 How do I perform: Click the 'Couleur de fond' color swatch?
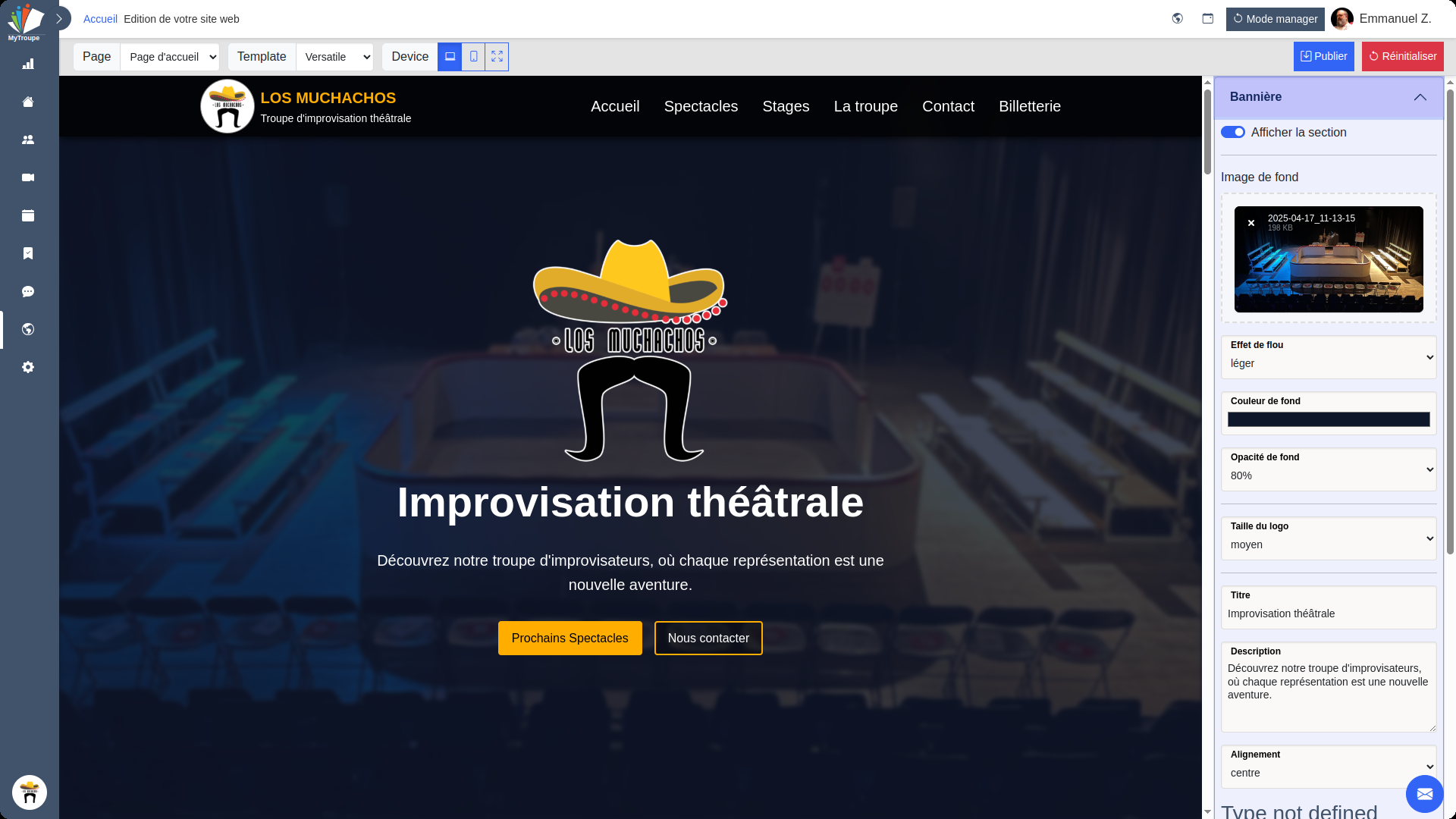[x=1329, y=419]
